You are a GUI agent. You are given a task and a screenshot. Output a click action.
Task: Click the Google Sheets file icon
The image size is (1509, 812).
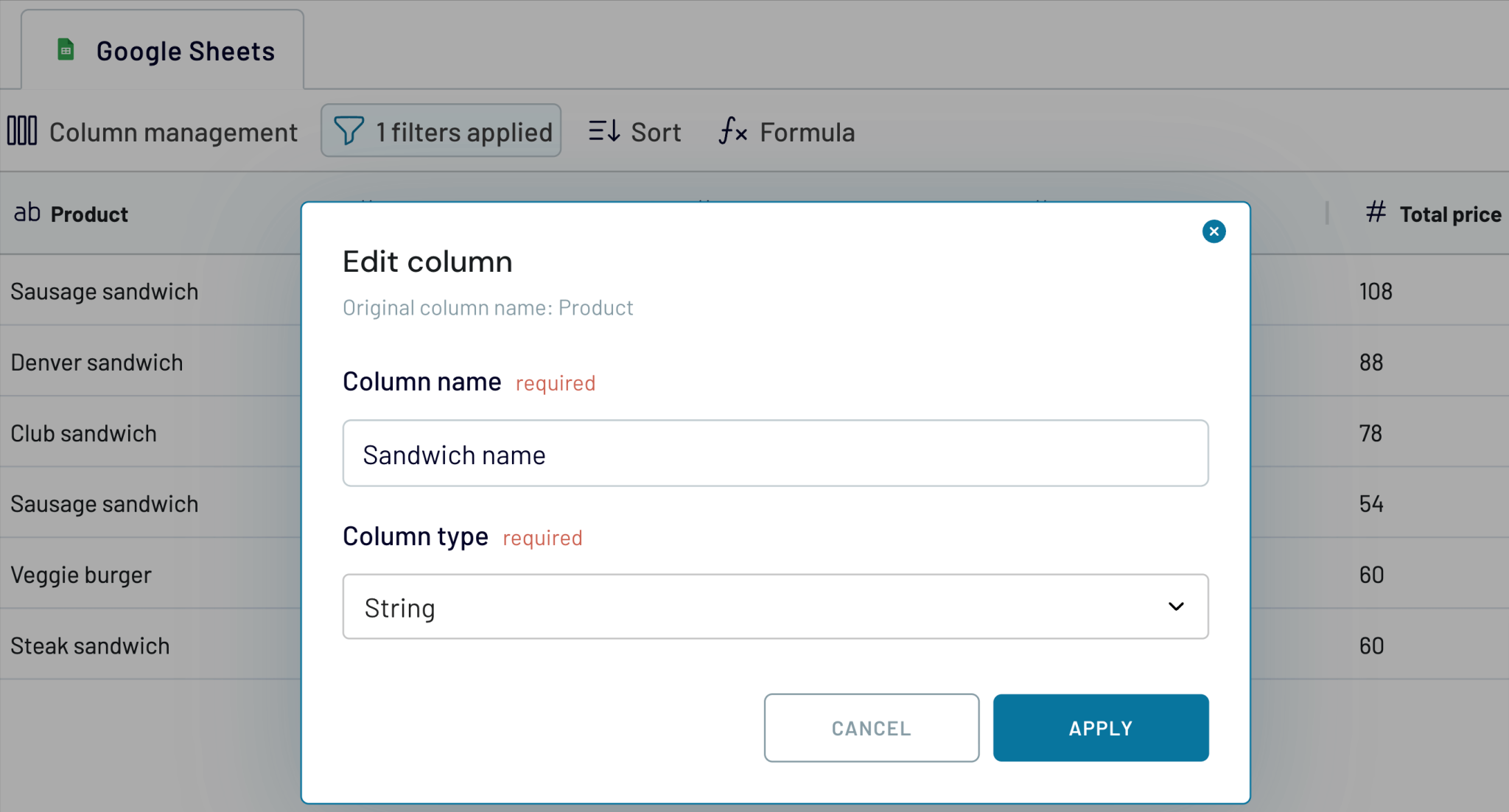(x=65, y=49)
